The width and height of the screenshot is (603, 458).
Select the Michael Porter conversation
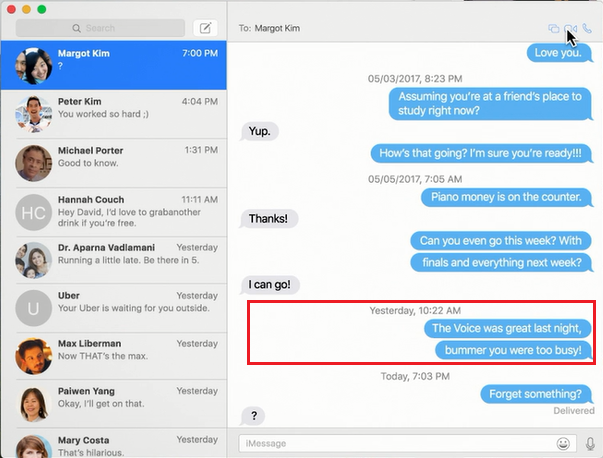click(114, 163)
